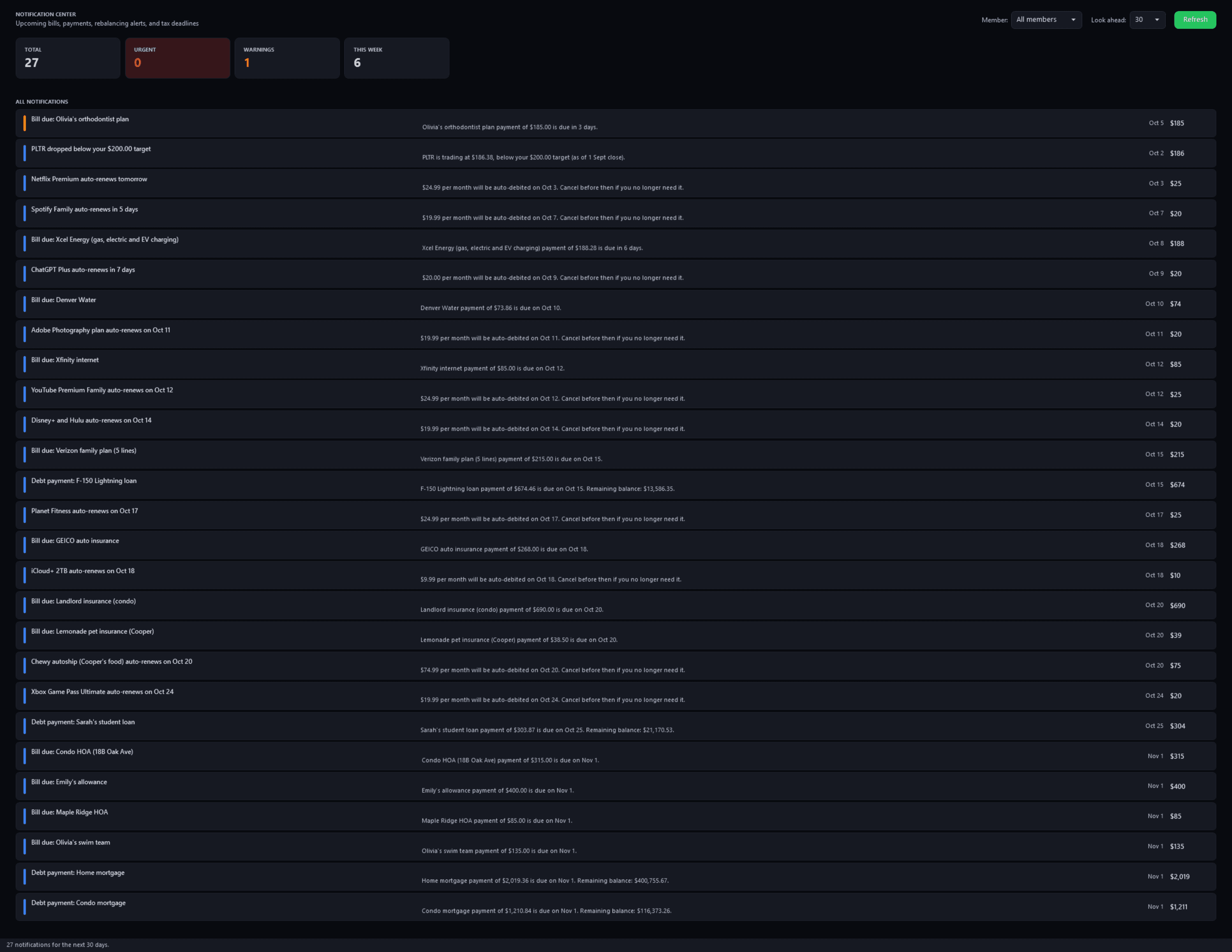The height and width of the screenshot is (952, 1232).
Task: Select the Total summary card showing 27
Action: coord(68,58)
